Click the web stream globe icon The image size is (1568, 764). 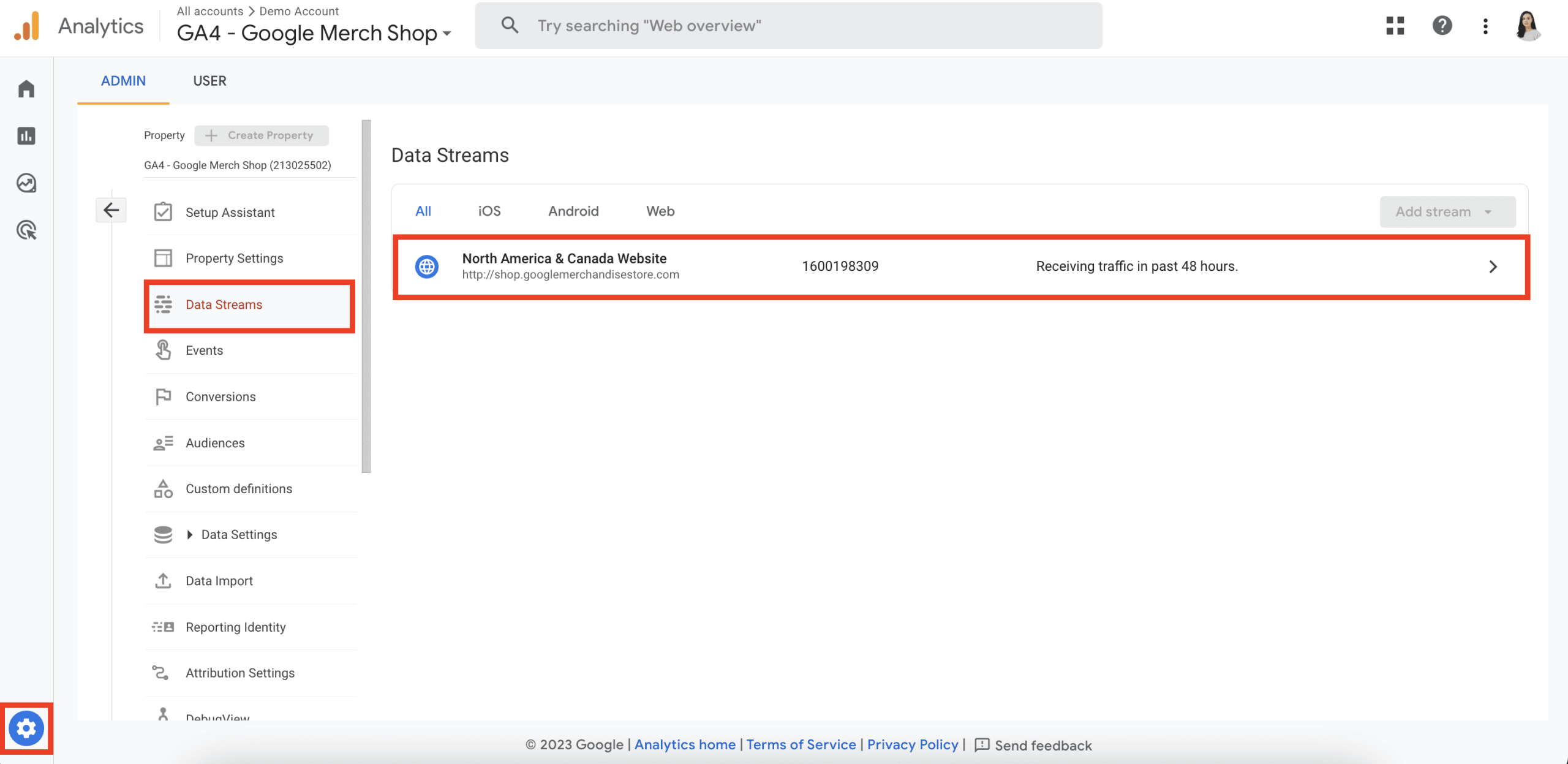pyautogui.click(x=427, y=267)
